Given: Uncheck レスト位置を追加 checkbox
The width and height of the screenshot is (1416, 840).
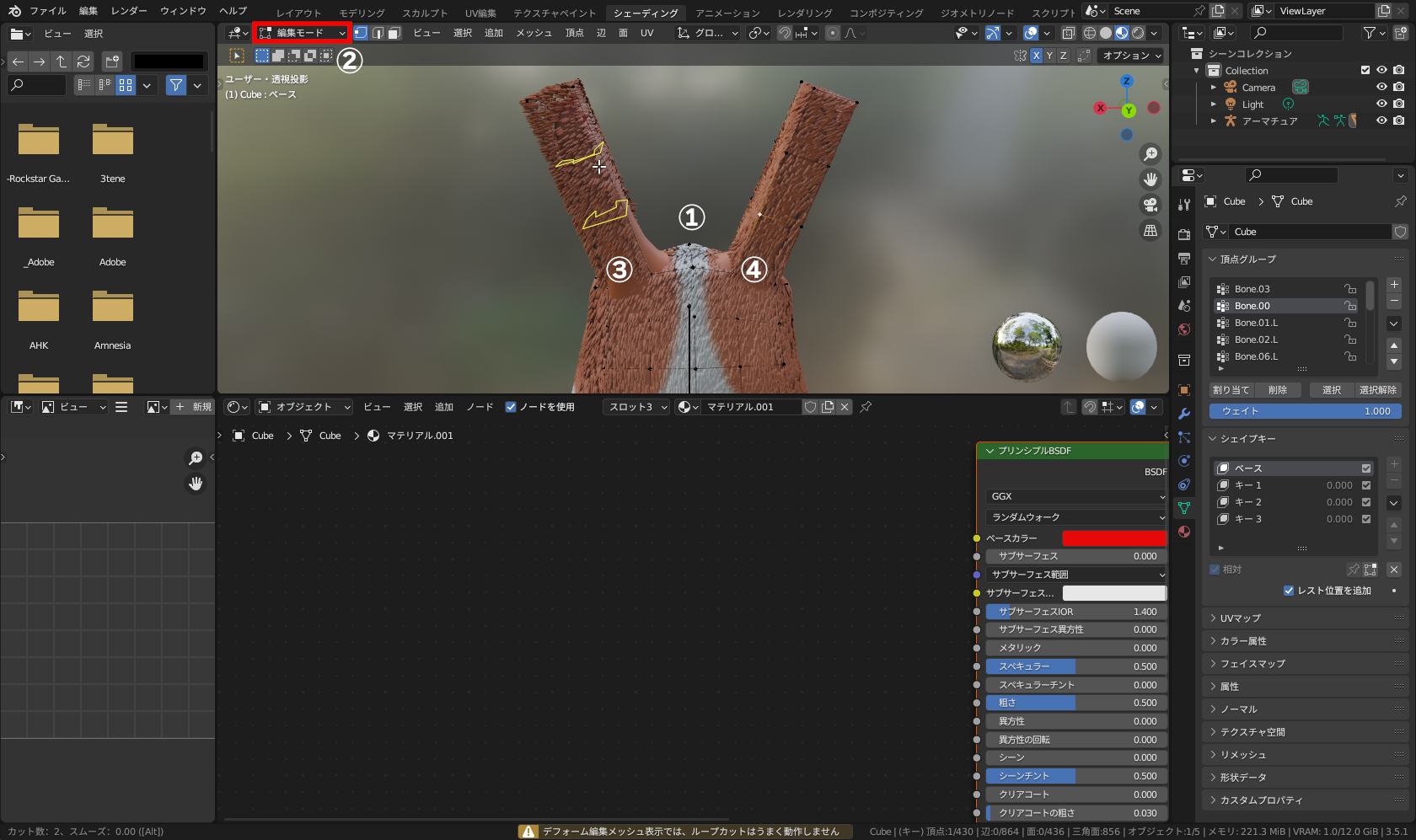Looking at the screenshot, I should (x=1289, y=591).
